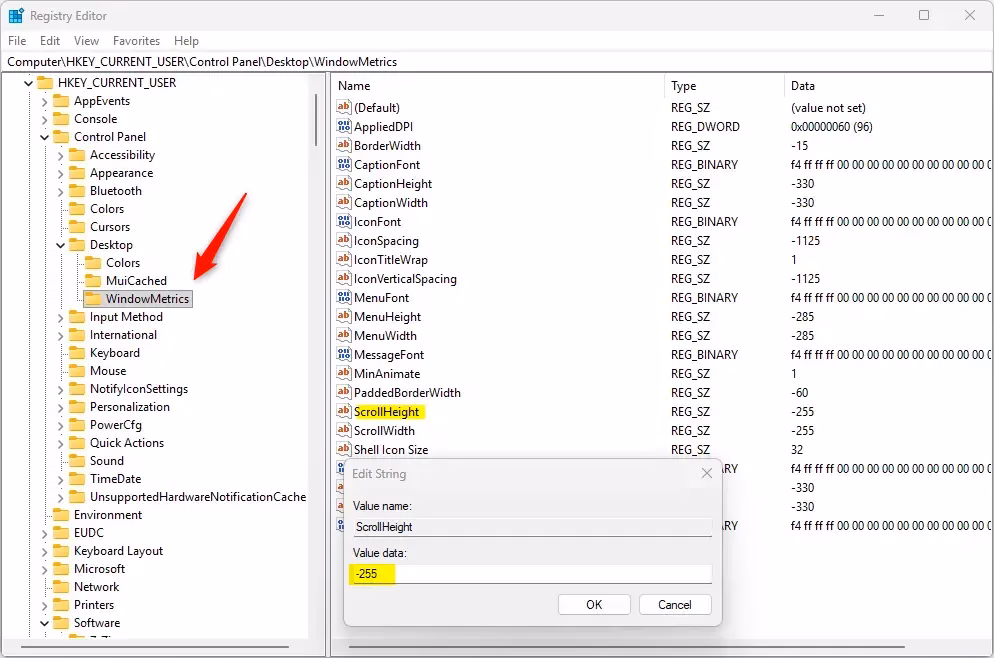
Task: Click the REG_DWORD icon next to AppliedDPI
Action: [345, 126]
